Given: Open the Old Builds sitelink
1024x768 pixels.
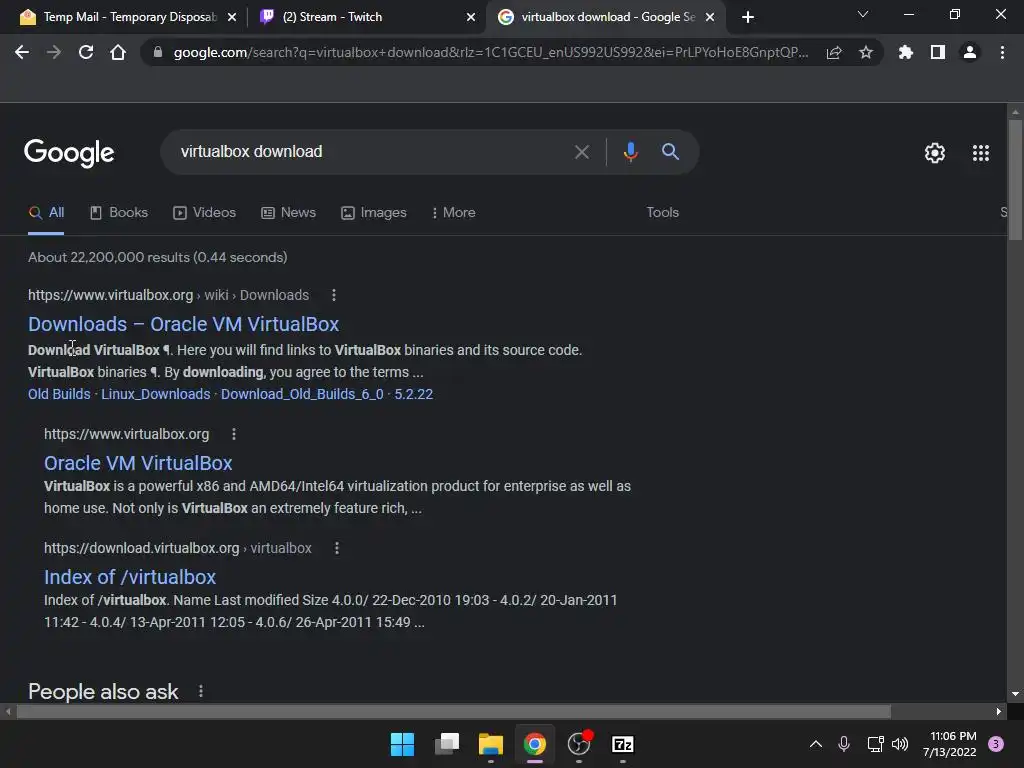Looking at the screenshot, I should point(59,394).
